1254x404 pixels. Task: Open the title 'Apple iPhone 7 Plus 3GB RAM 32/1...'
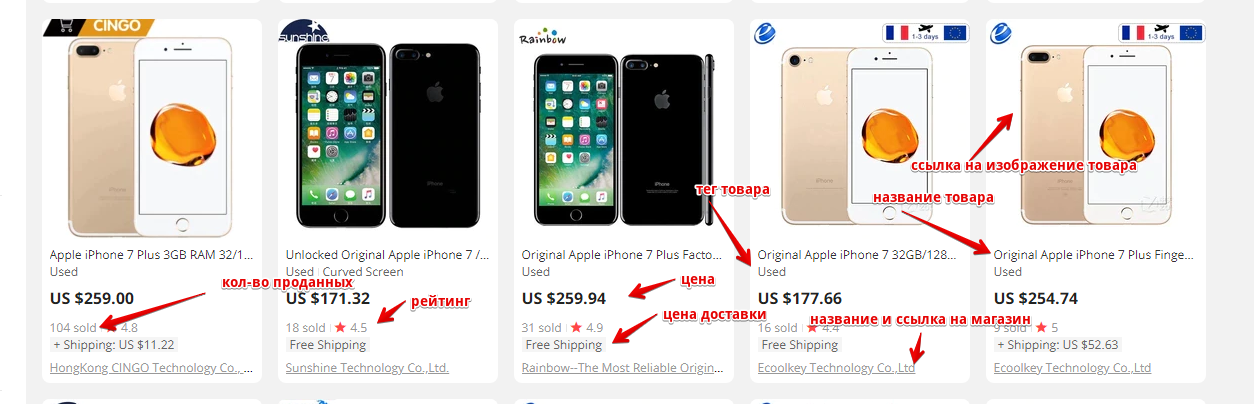(x=150, y=255)
